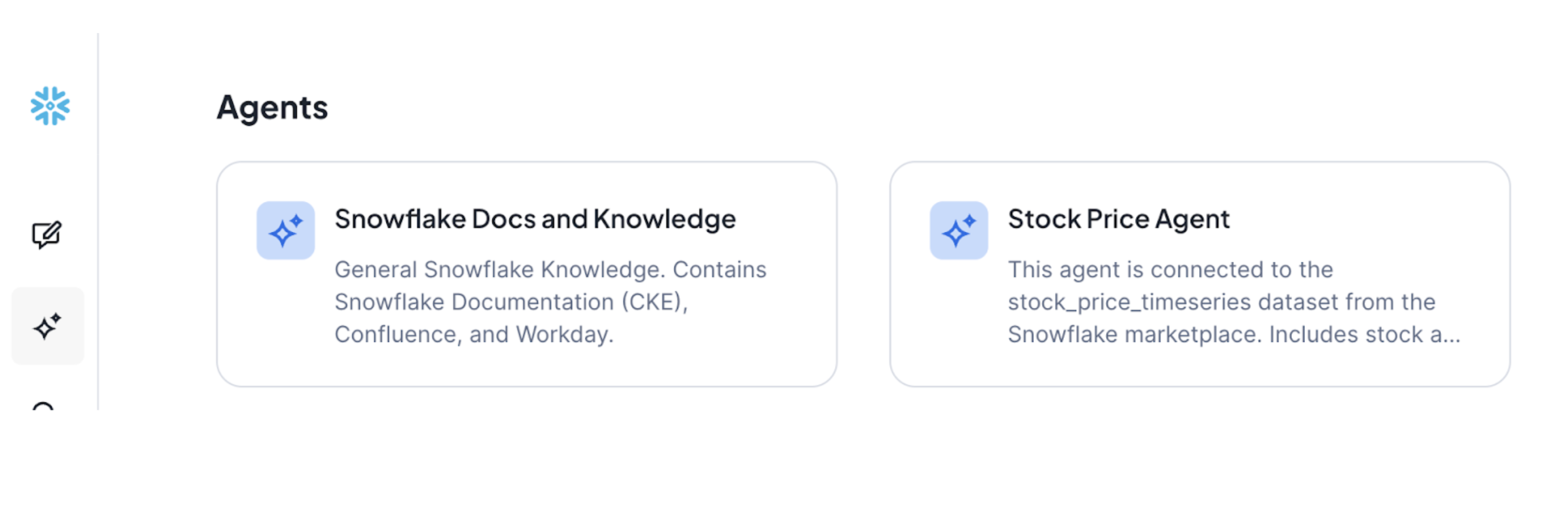Click the partially visible sidebar icon at the bottom

(x=43, y=406)
